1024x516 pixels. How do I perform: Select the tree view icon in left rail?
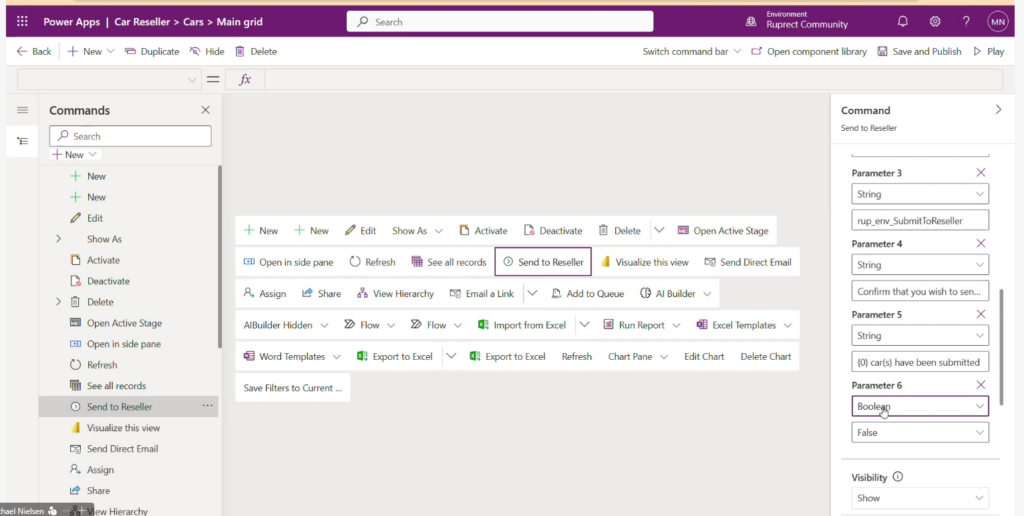pyautogui.click(x=22, y=141)
